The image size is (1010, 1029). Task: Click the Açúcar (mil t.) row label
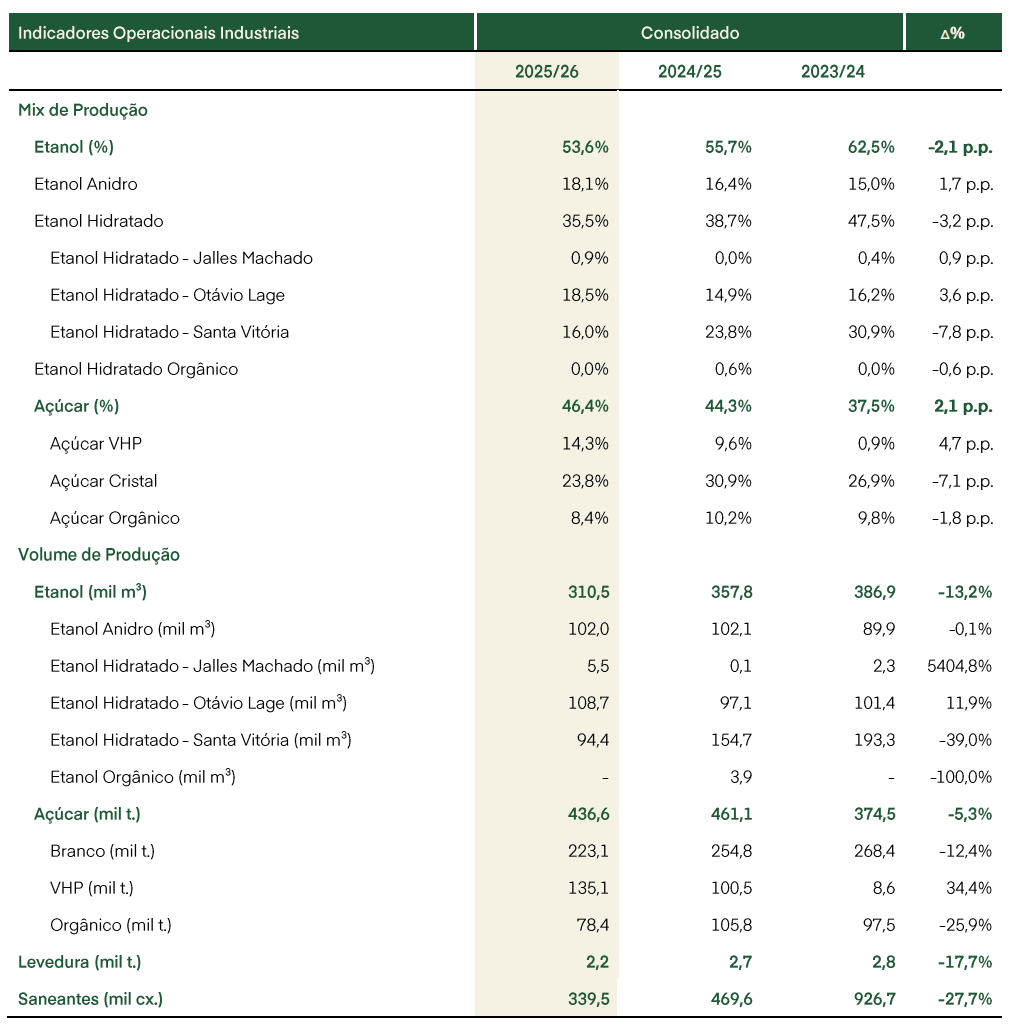[87, 814]
